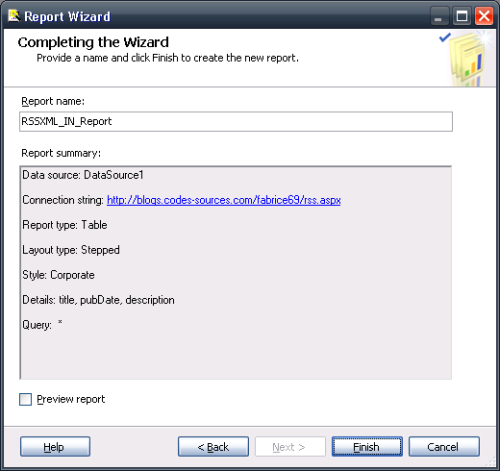Screen dimensions: 500x471
Task: Click the grayed-out Next button
Action: point(290,447)
